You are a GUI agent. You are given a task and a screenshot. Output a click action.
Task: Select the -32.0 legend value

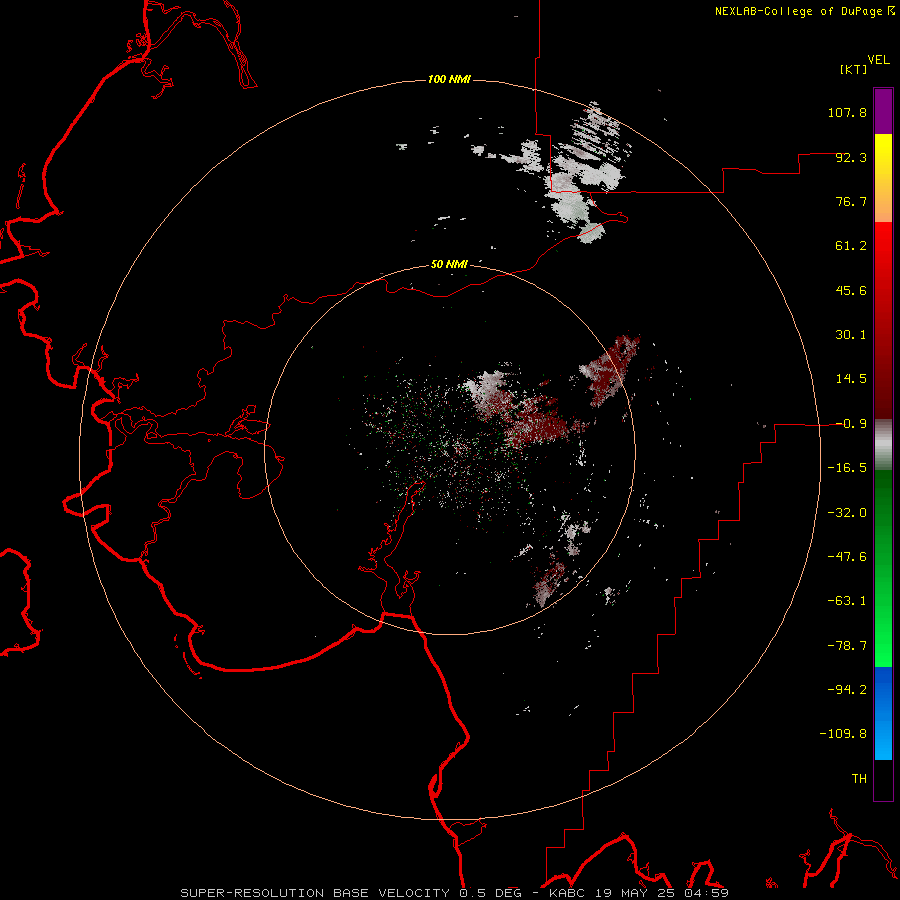(847, 513)
